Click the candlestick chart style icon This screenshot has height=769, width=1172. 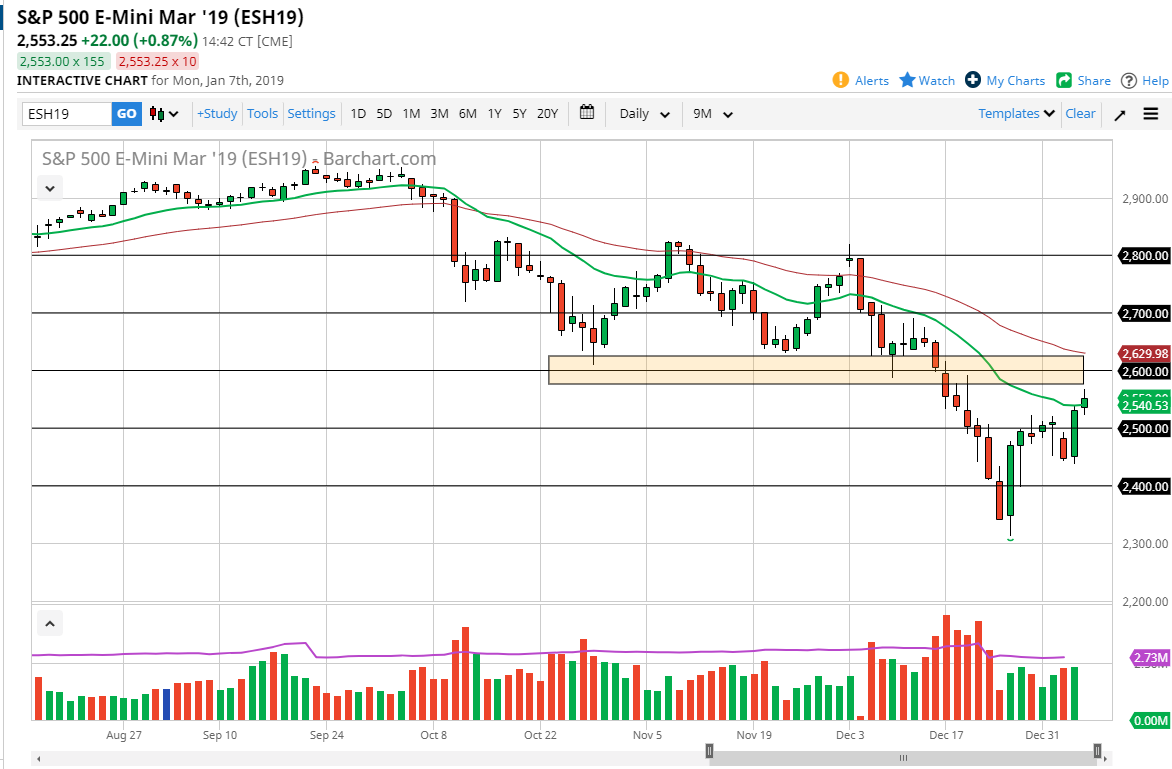(x=156, y=113)
